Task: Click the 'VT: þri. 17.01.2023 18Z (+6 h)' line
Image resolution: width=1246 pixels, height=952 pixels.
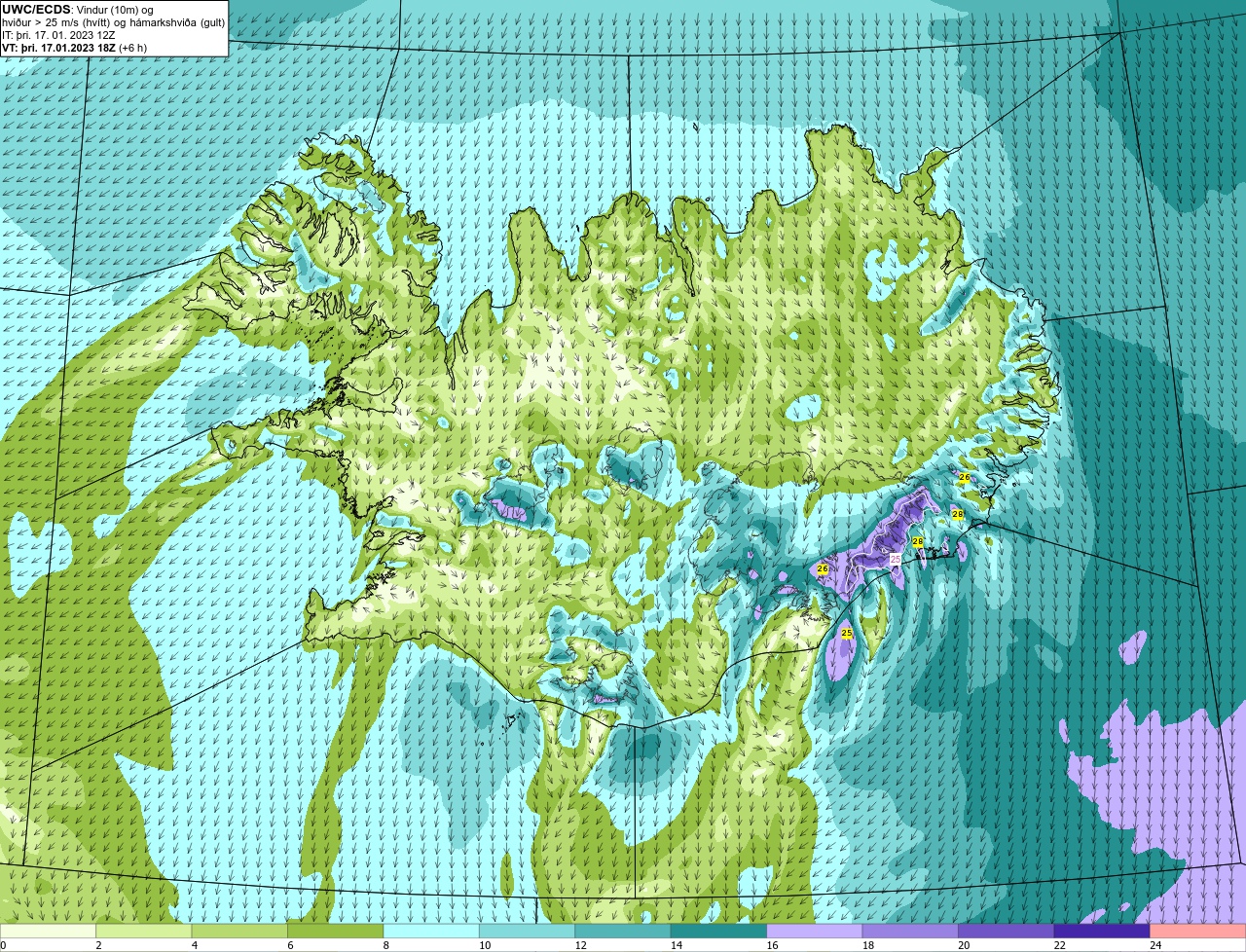Action: pyautogui.click(x=75, y=48)
